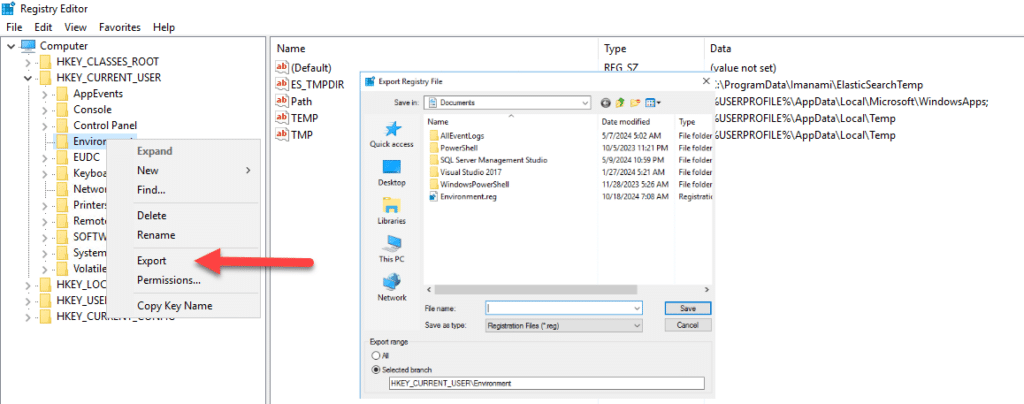Click the PowerShell folder icon
The height and width of the screenshot is (404, 1024).
click(x=434, y=148)
